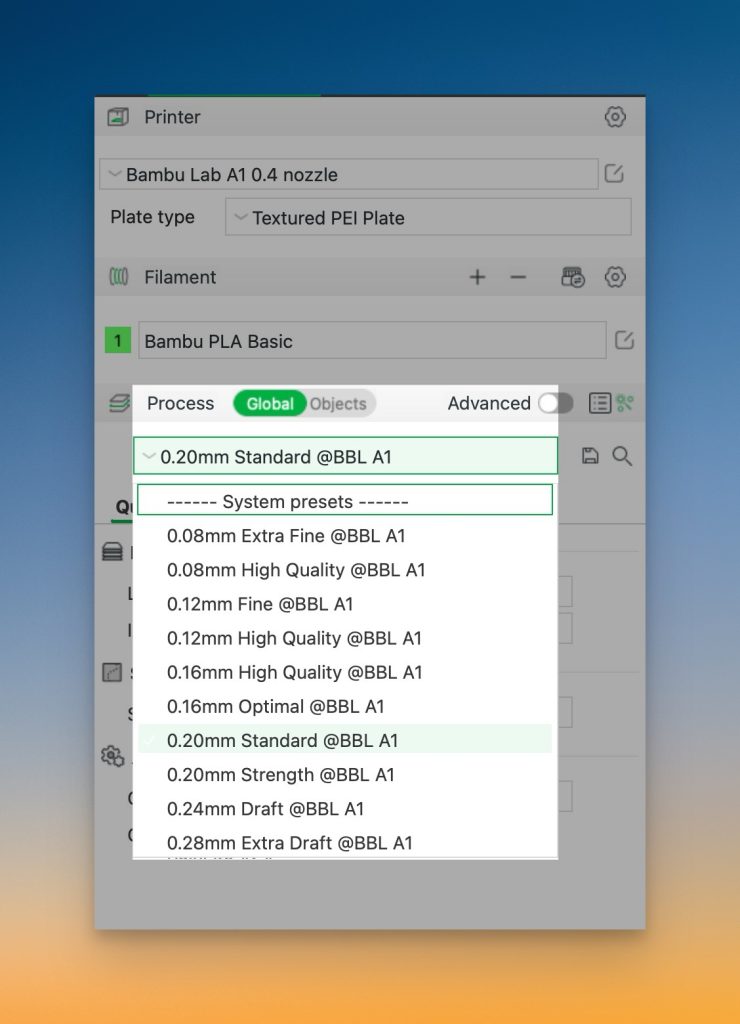The width and height of the screenshot is (740, 1024).
Task: Pick 0.28mm Extra Draft @BBL A1 preset
Action: point(290,842)
